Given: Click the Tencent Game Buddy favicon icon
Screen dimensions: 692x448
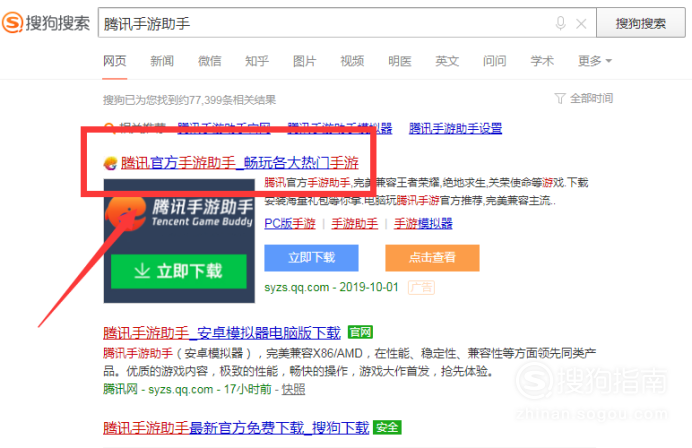Looking at the screenshot, I should tap(110, 163).
